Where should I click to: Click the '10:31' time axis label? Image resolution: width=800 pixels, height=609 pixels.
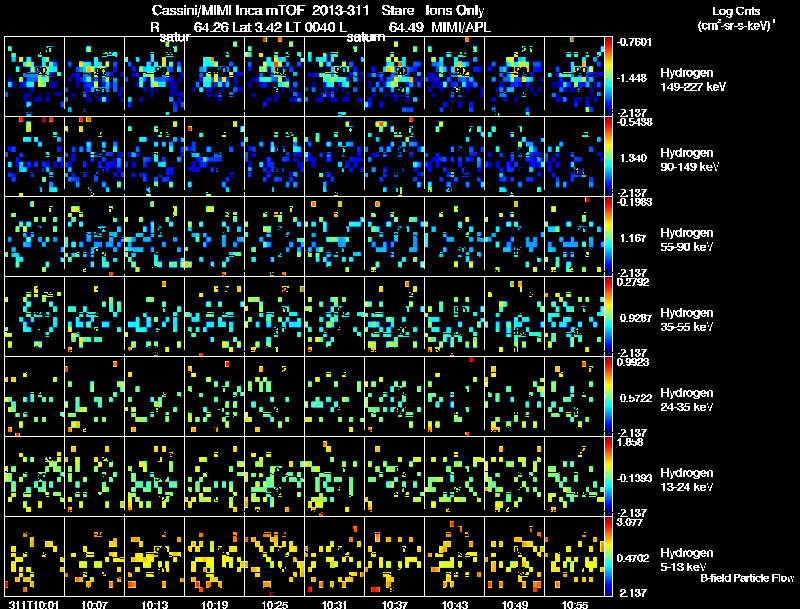pos(335,604)
